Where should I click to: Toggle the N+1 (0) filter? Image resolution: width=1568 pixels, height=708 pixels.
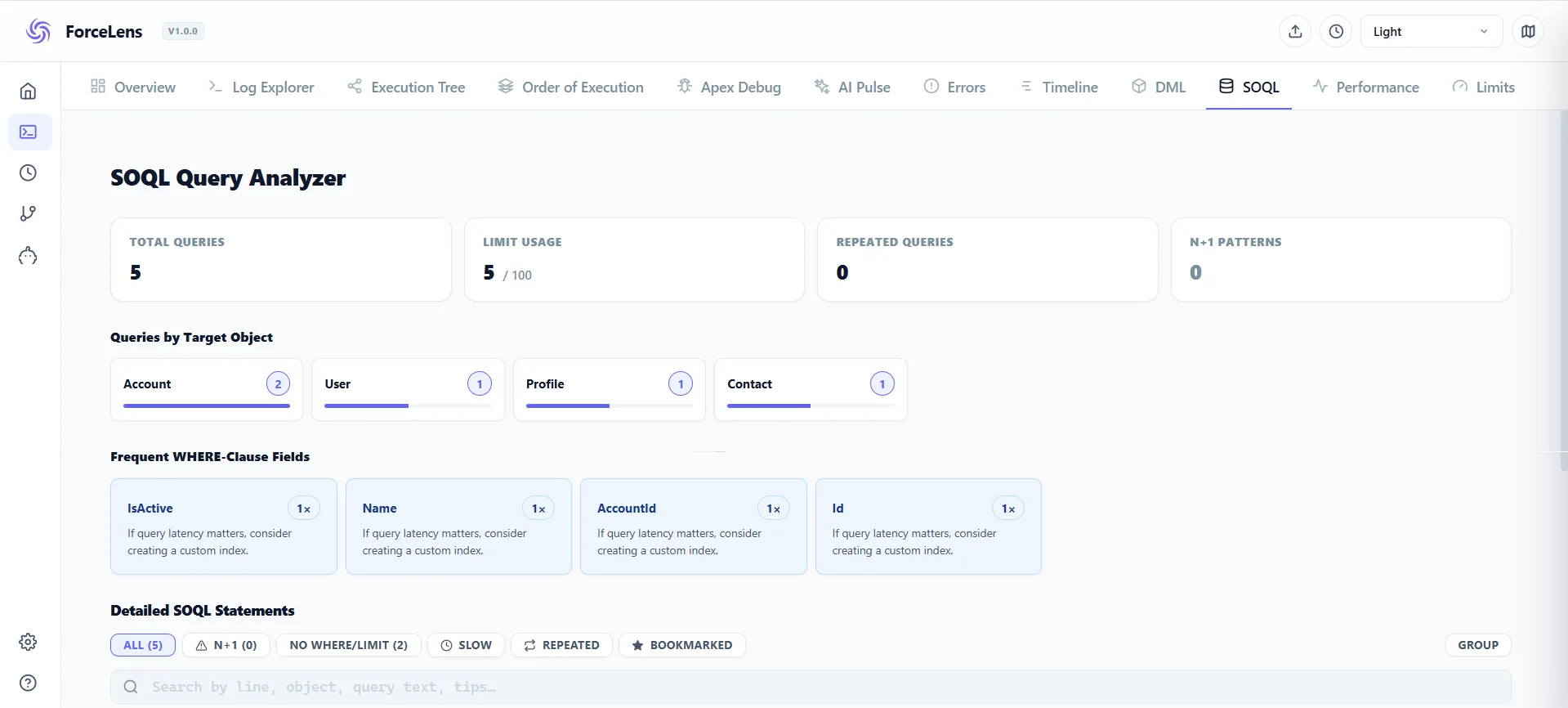point(226,645)
